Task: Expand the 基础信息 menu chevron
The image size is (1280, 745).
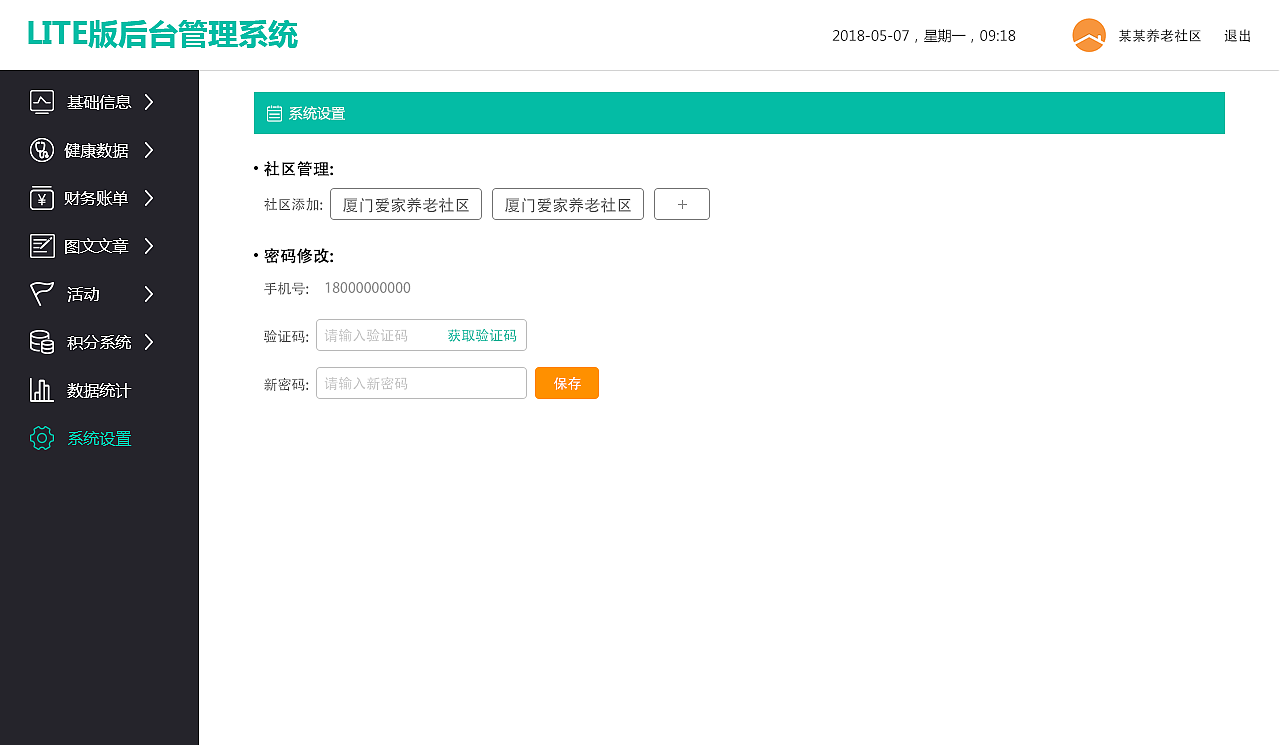Action: pos(149,102)
